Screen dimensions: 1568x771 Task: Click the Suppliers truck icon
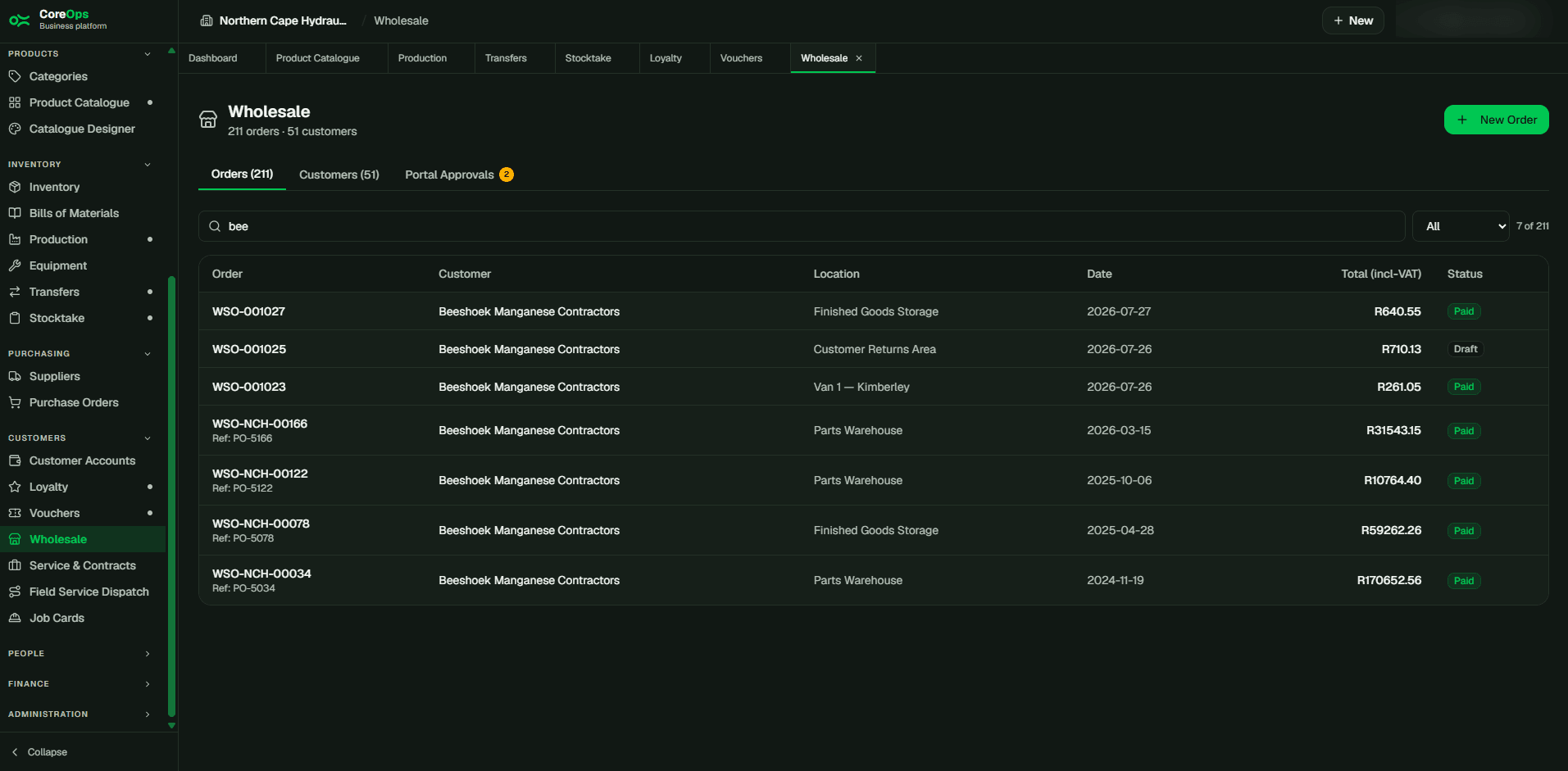[15, 376]
